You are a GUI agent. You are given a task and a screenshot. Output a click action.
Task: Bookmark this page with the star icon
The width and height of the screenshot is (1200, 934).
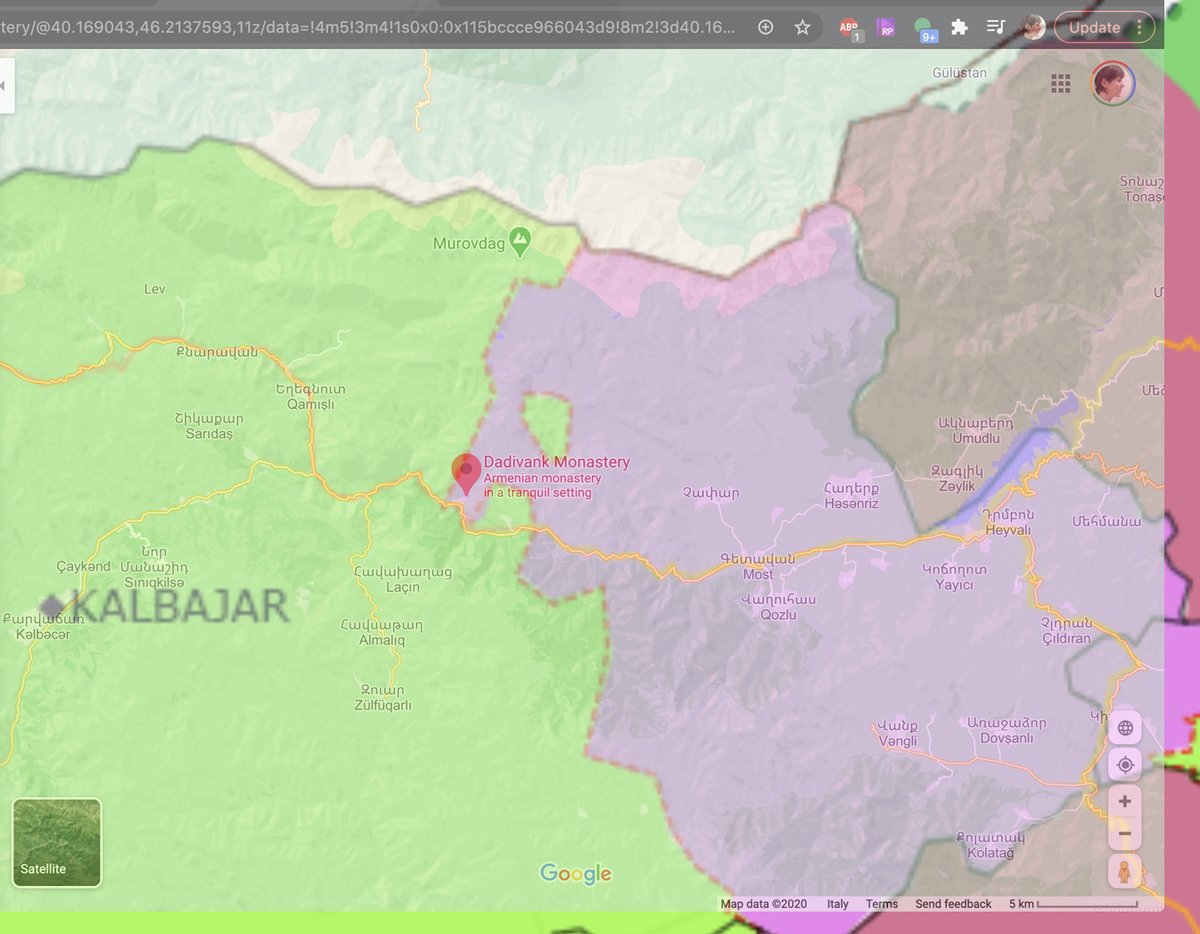[802, 28]
